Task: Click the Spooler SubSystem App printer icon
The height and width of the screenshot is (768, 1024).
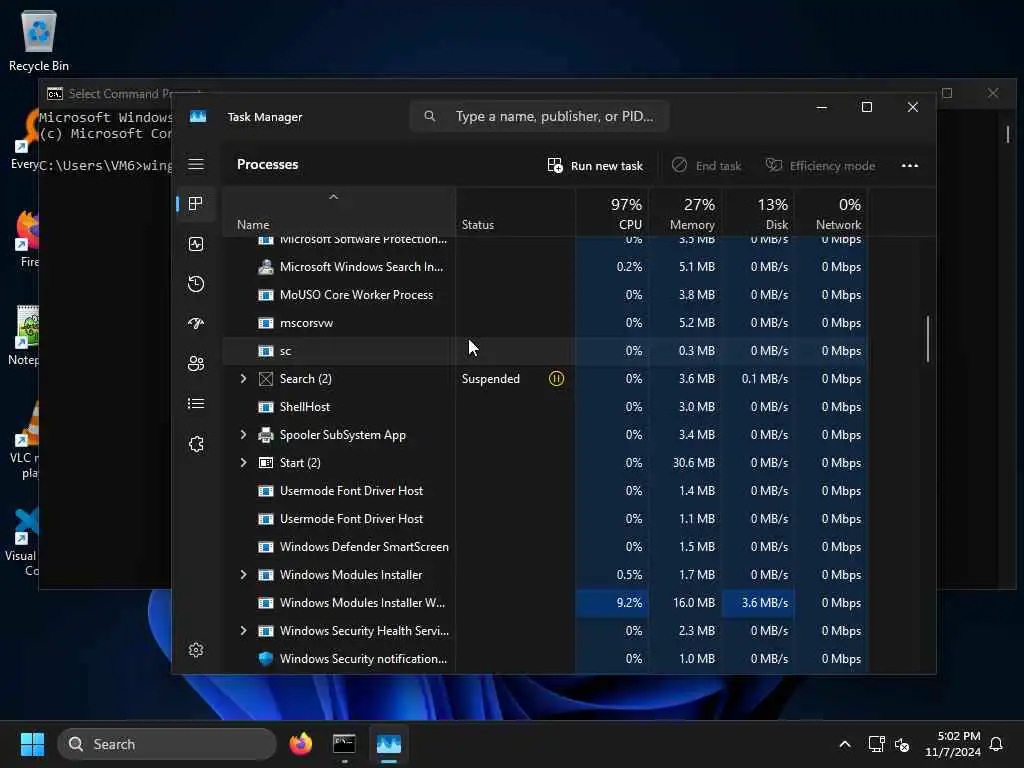Action: 266,435
